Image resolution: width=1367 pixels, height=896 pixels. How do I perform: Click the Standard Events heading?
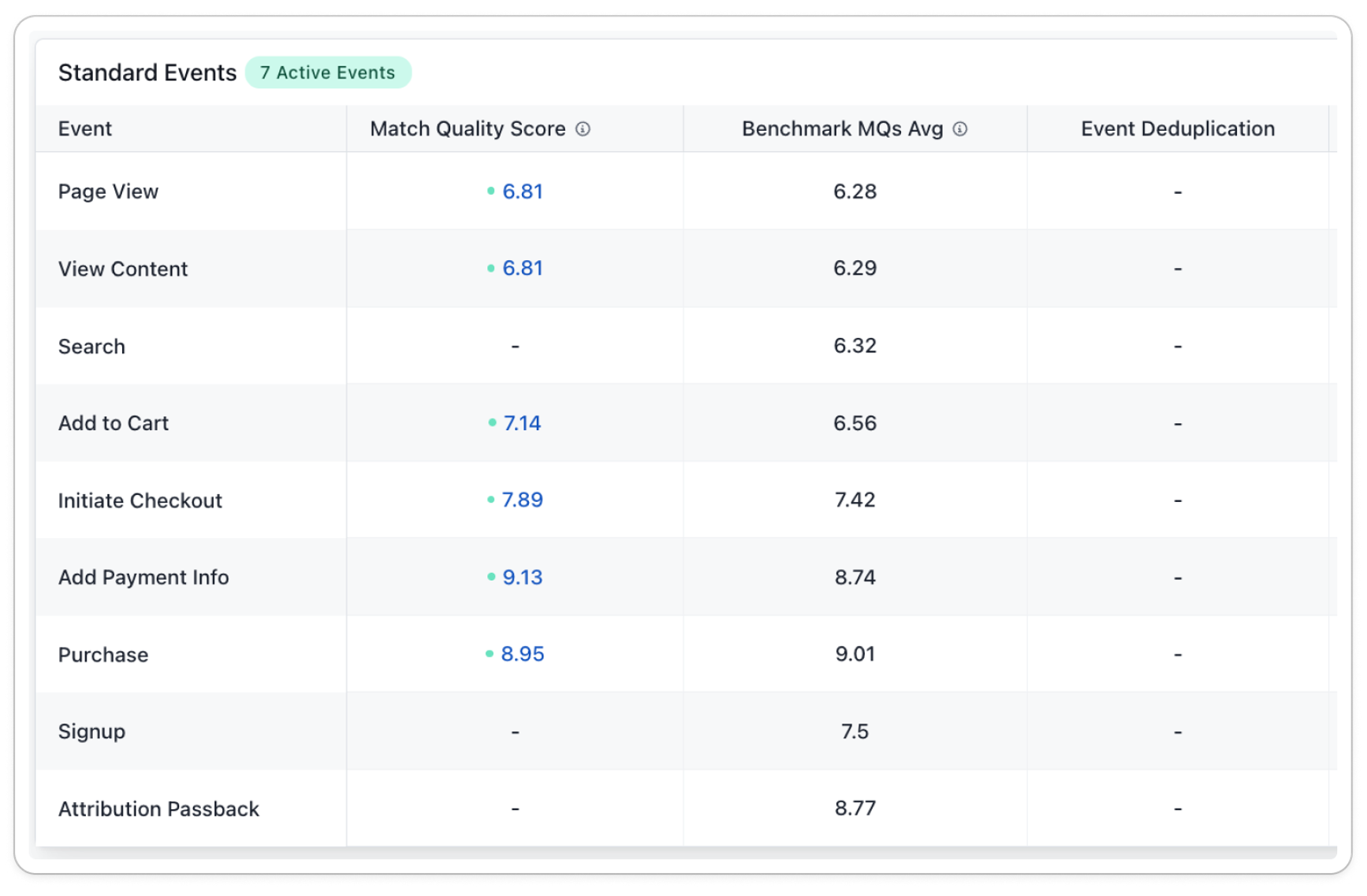[147, 72]
